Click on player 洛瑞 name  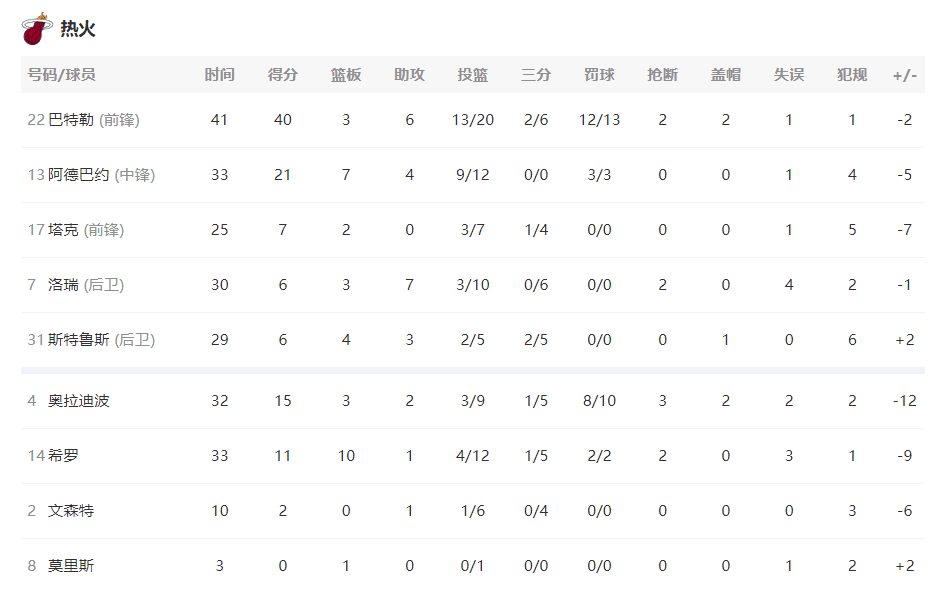(x=63, y=285)
